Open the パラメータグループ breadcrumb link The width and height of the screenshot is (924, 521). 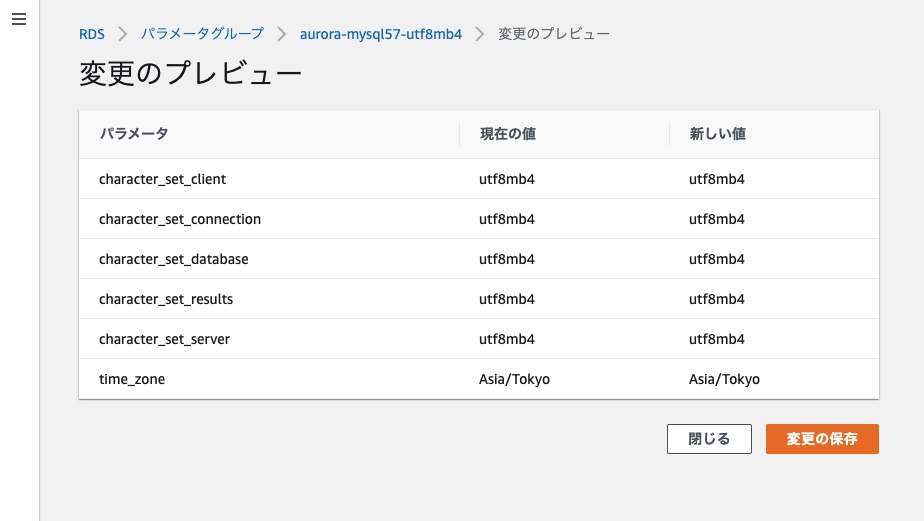click(202, 34)
